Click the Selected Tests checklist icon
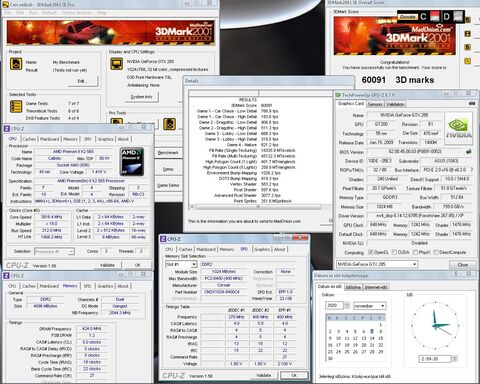Viewport: 480px width, 384px height. (x=16, y=107)
